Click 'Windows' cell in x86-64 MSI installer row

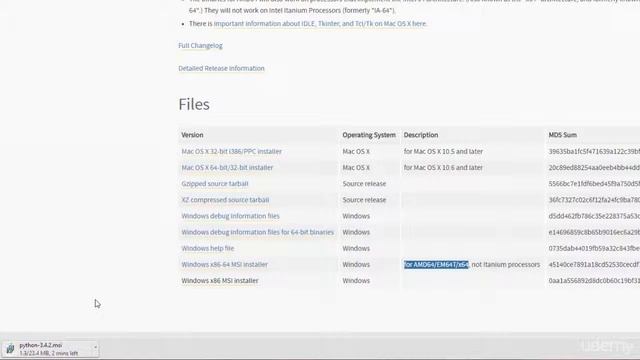(x=356, y=264)
